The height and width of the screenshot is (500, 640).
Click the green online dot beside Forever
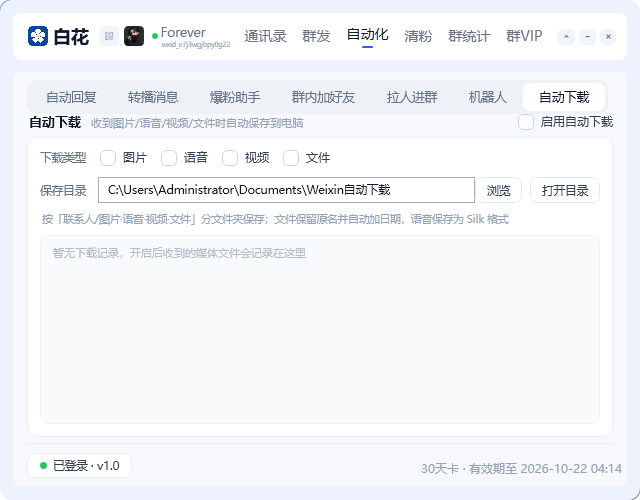point(155,36)
